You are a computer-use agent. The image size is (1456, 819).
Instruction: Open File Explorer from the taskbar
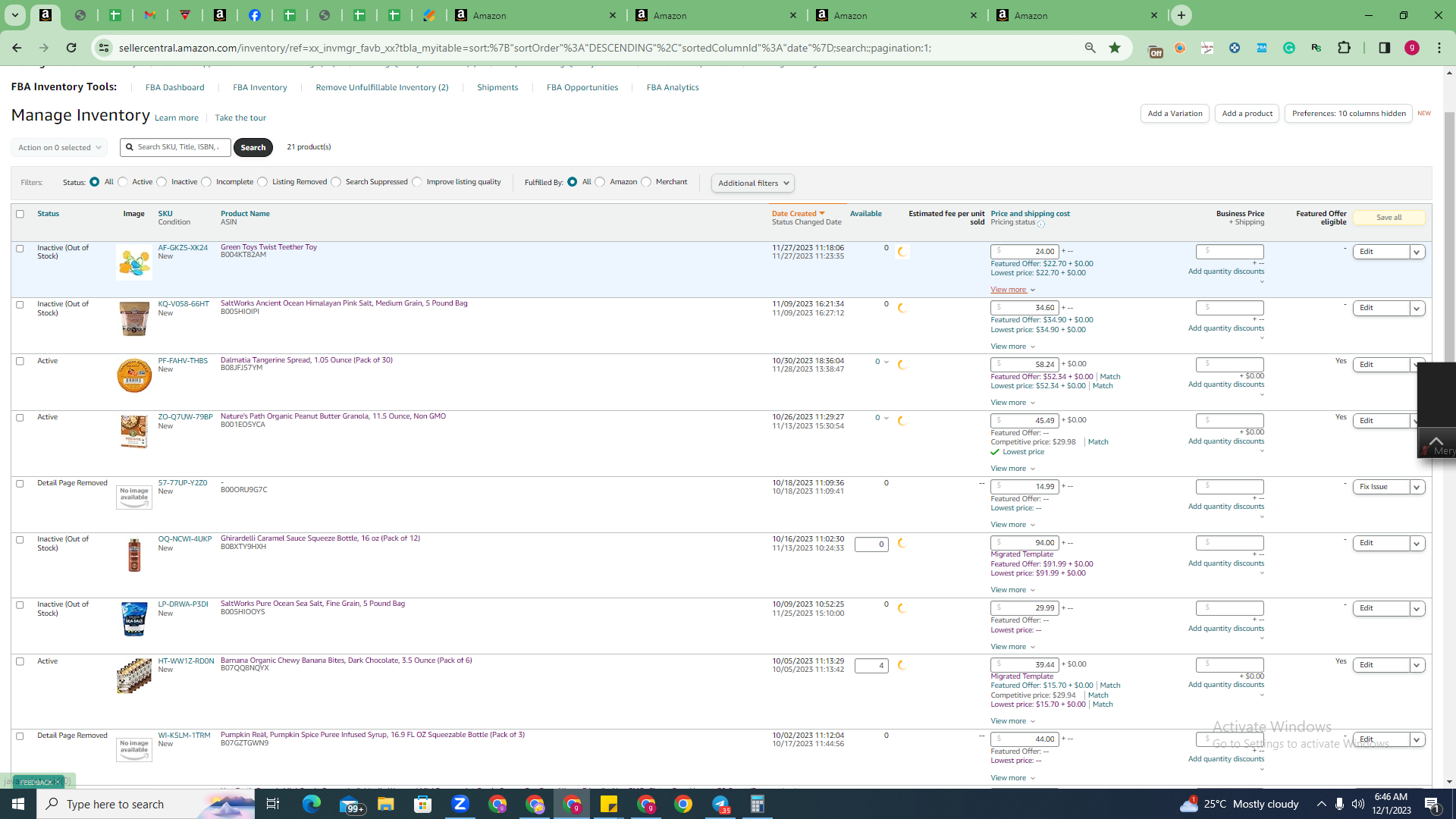click(386, 804)
